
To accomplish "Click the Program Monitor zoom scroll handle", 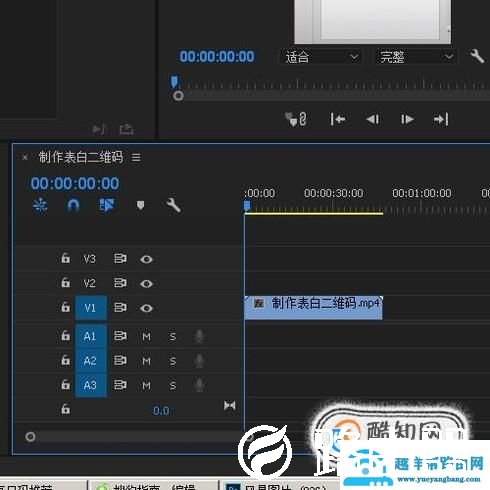I will [x=178, y=96].
